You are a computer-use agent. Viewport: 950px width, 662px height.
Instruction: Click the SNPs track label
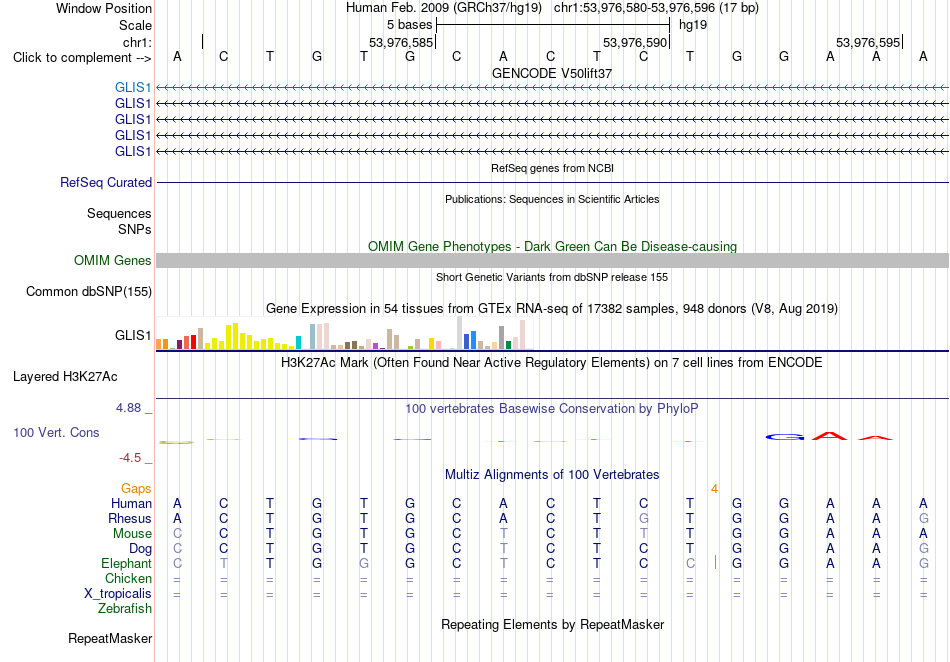pyautogui.click(x=135, y=230)
